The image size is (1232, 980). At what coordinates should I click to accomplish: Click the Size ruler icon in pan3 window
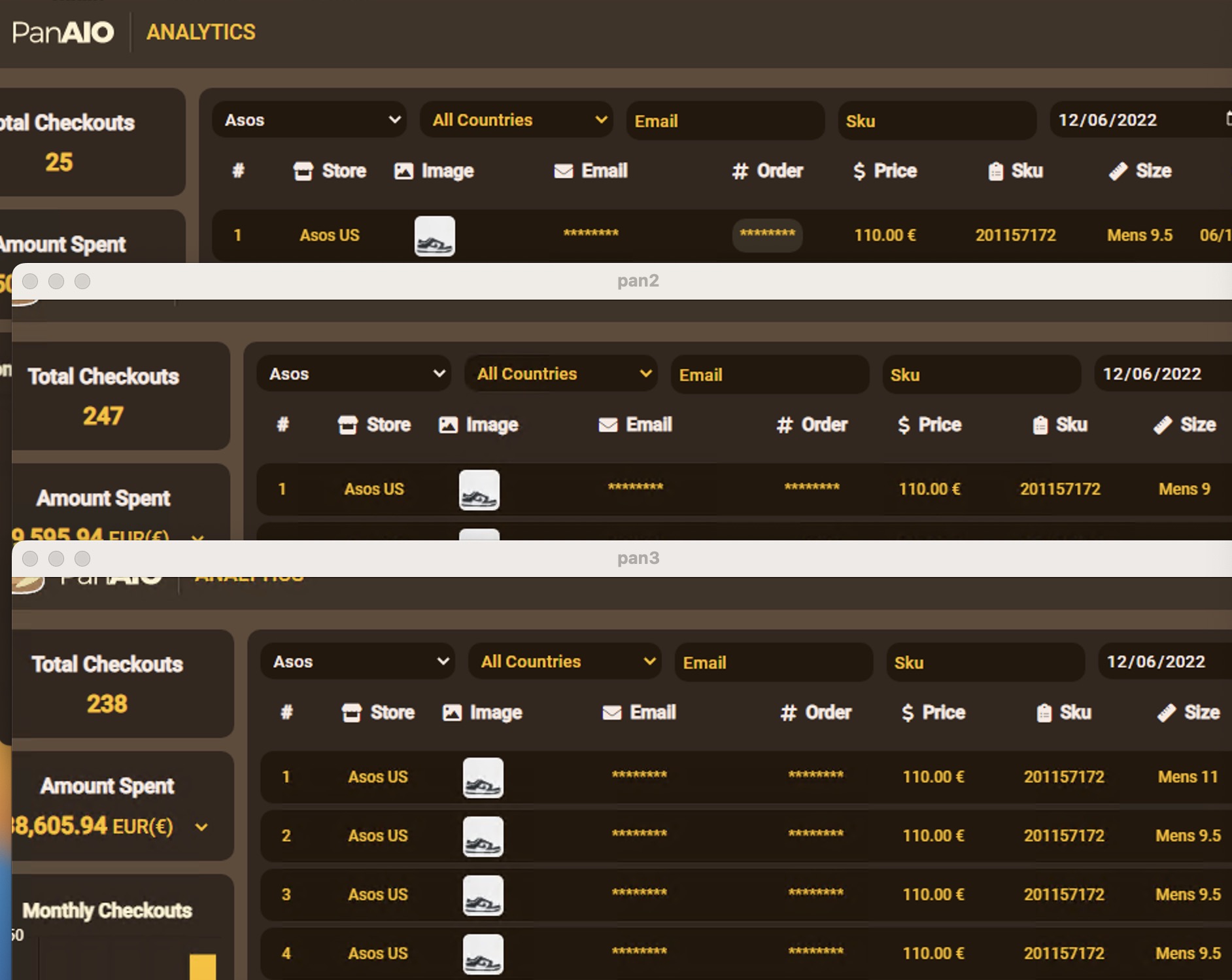pyautogui.click(x=1167, y=713)
